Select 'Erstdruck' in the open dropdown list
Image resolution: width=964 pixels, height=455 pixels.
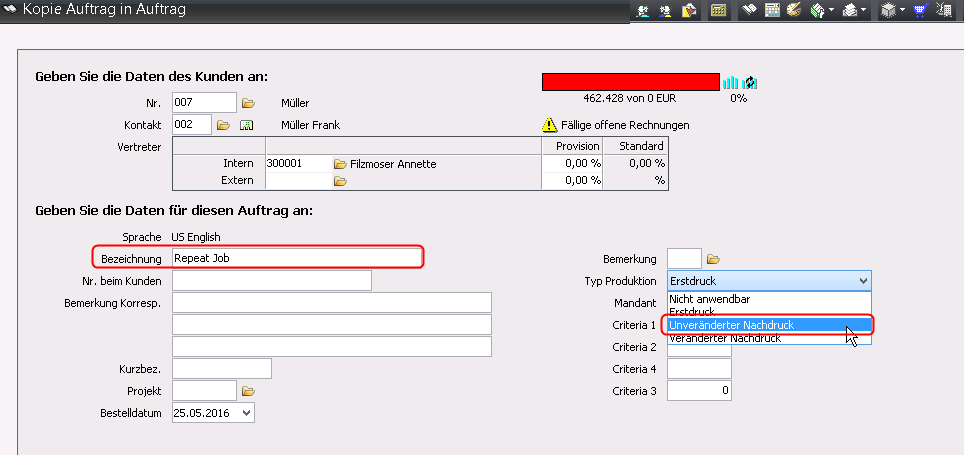[x=769, y=312]
